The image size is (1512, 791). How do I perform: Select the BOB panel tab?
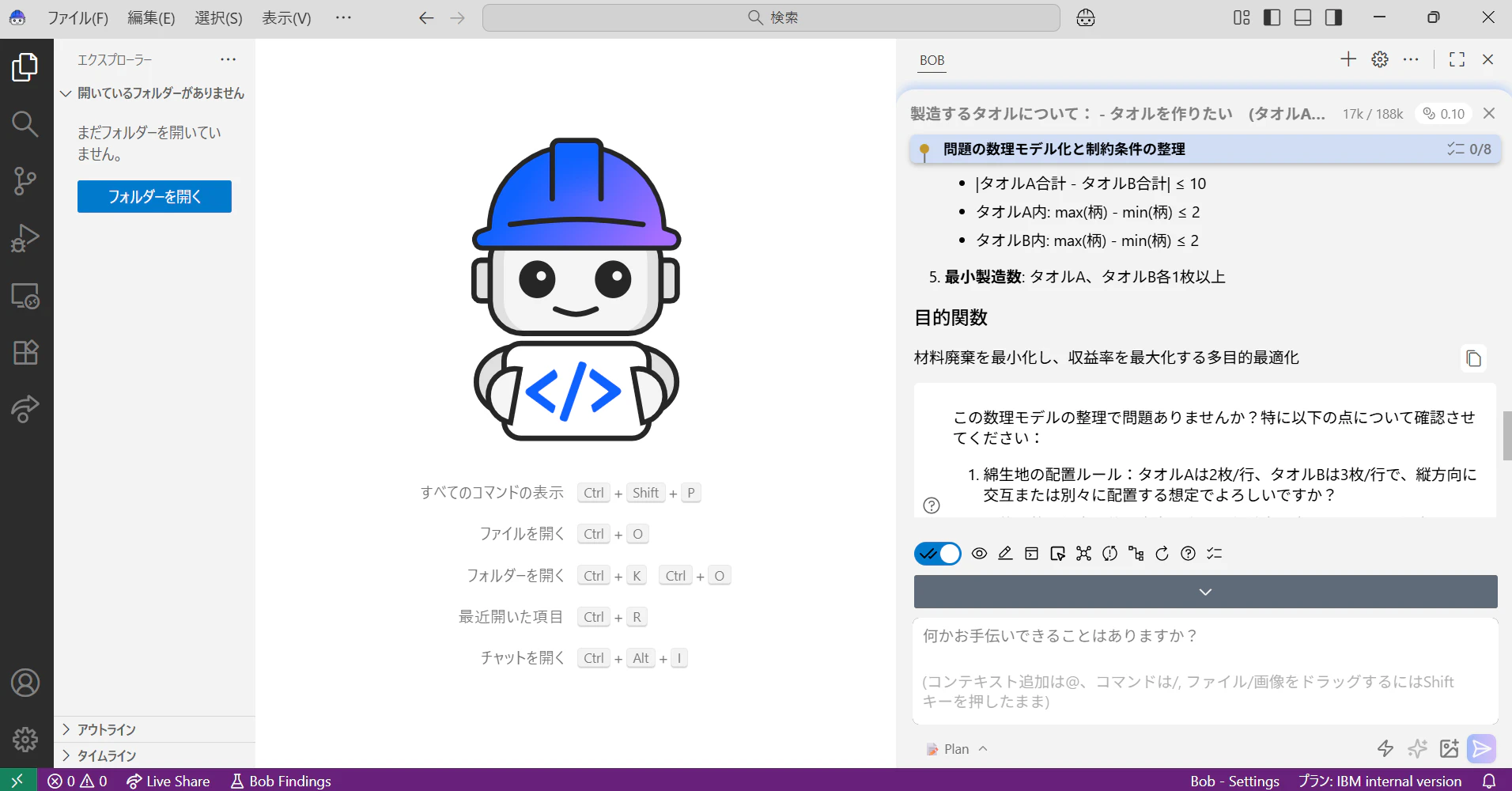coord(932,60)
